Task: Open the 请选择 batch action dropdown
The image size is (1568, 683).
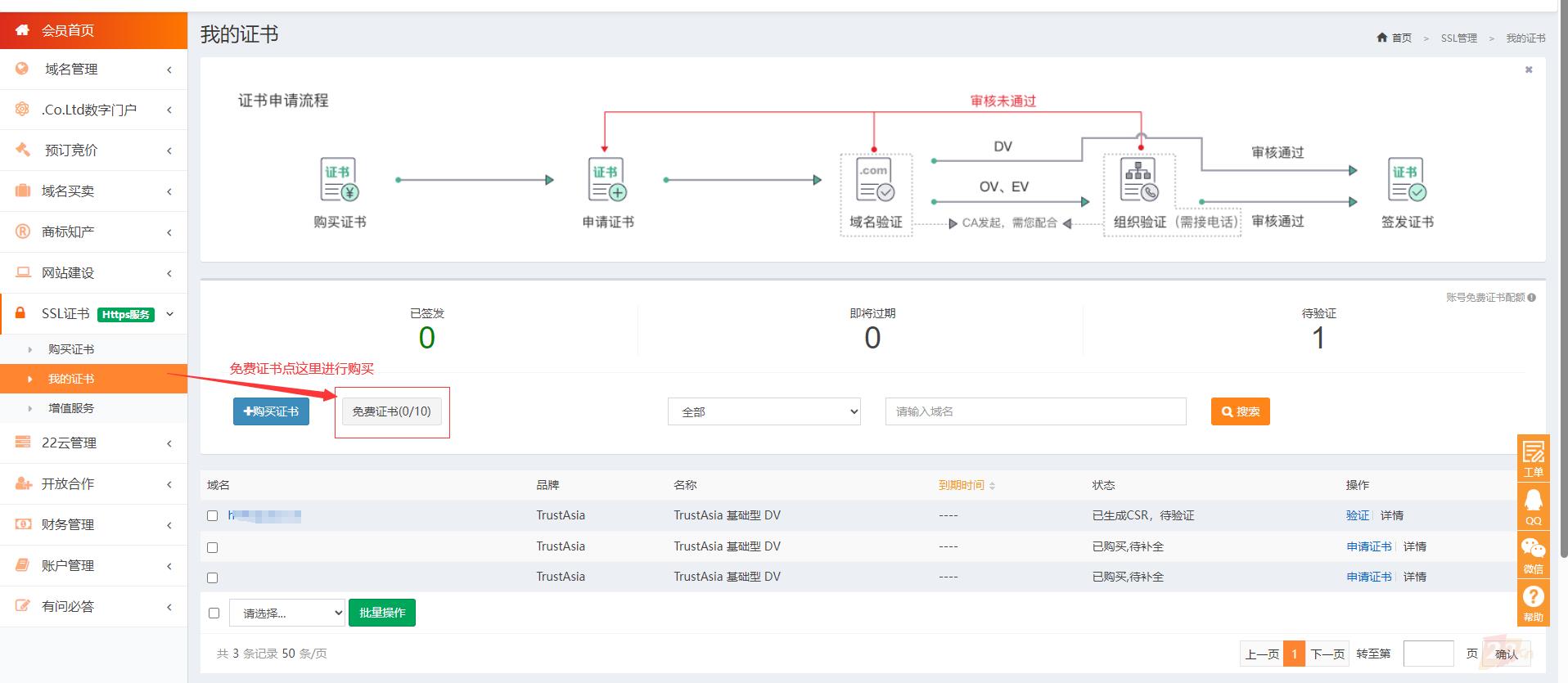Action: tap(287, 613)
